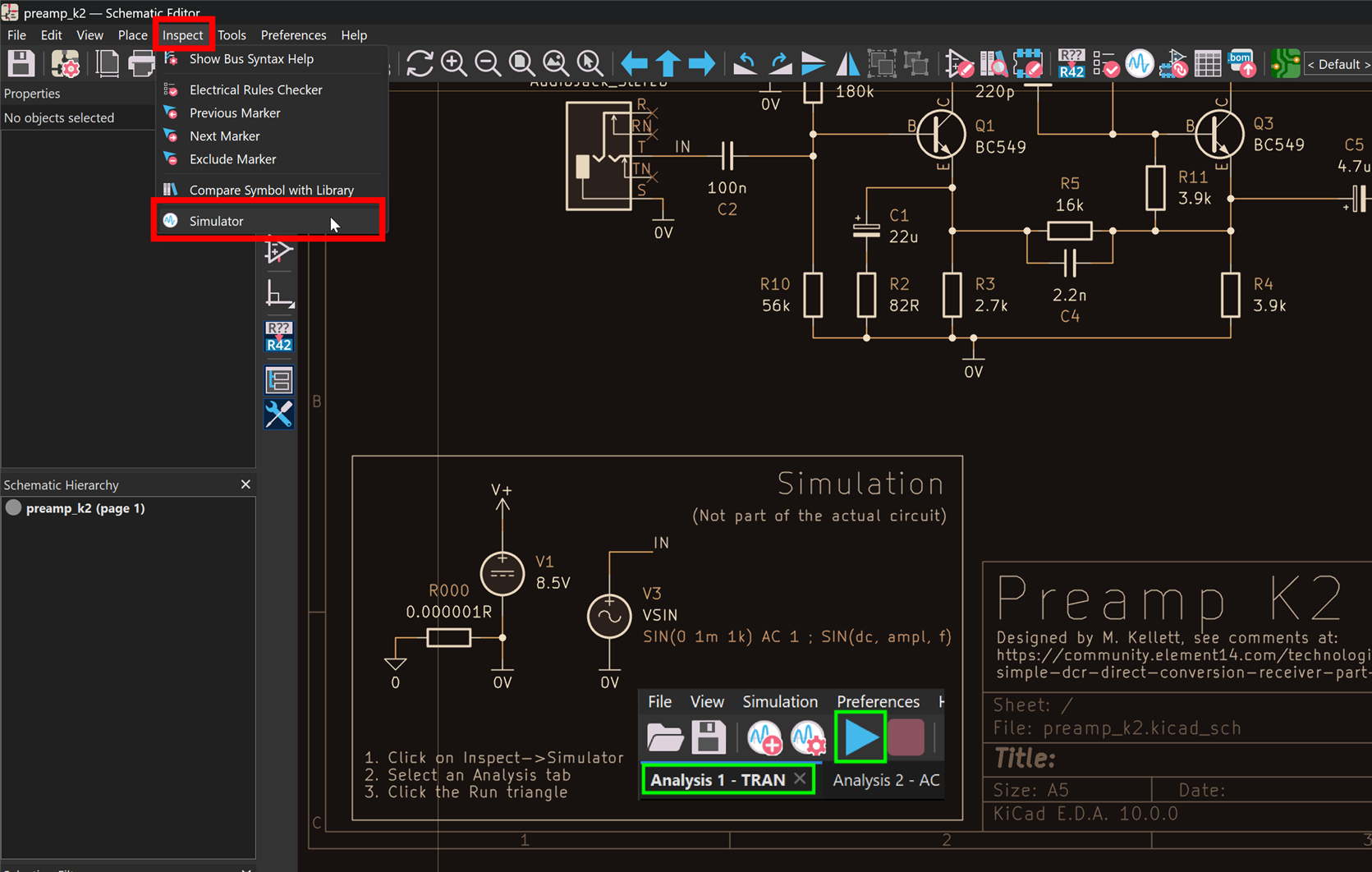The height and width of the screenshot is (872, 1372).
Task: Zoom in using the magnifier plus icon
Action: coord(454,63)
